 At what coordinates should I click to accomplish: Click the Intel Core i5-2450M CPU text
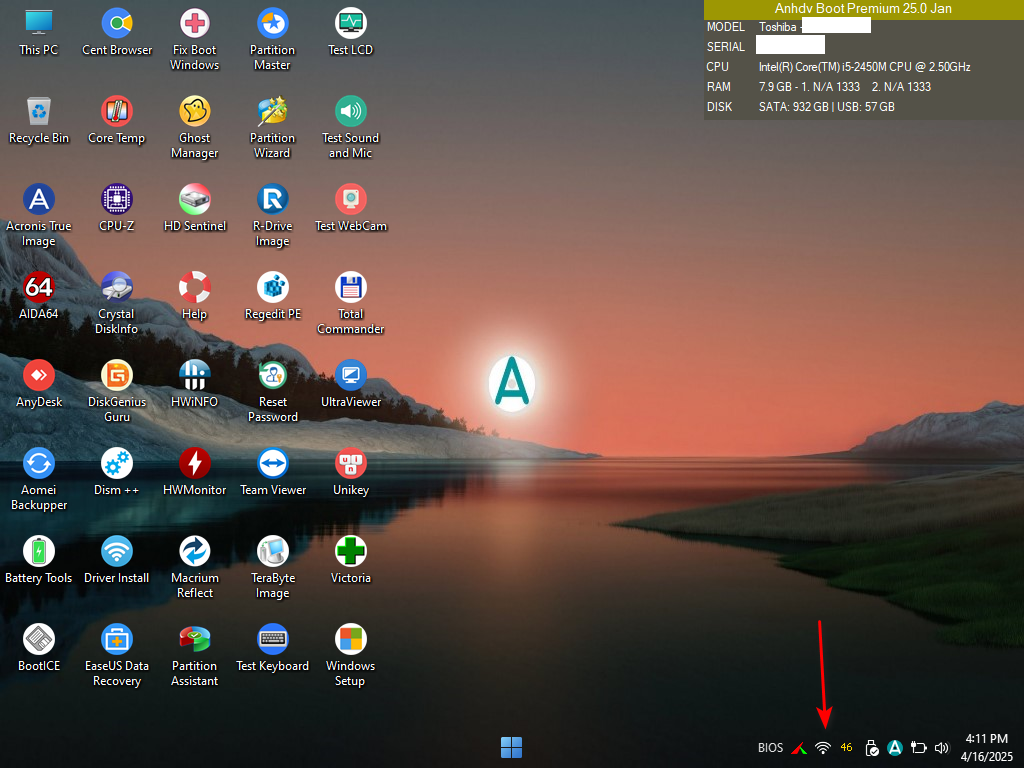pyautogui.click(x=864, y=67)
